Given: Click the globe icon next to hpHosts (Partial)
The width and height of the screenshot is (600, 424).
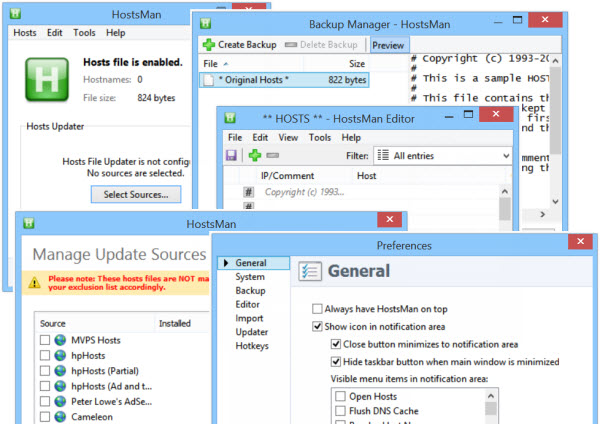Looking at the screenshot, I should click(60, 370).
